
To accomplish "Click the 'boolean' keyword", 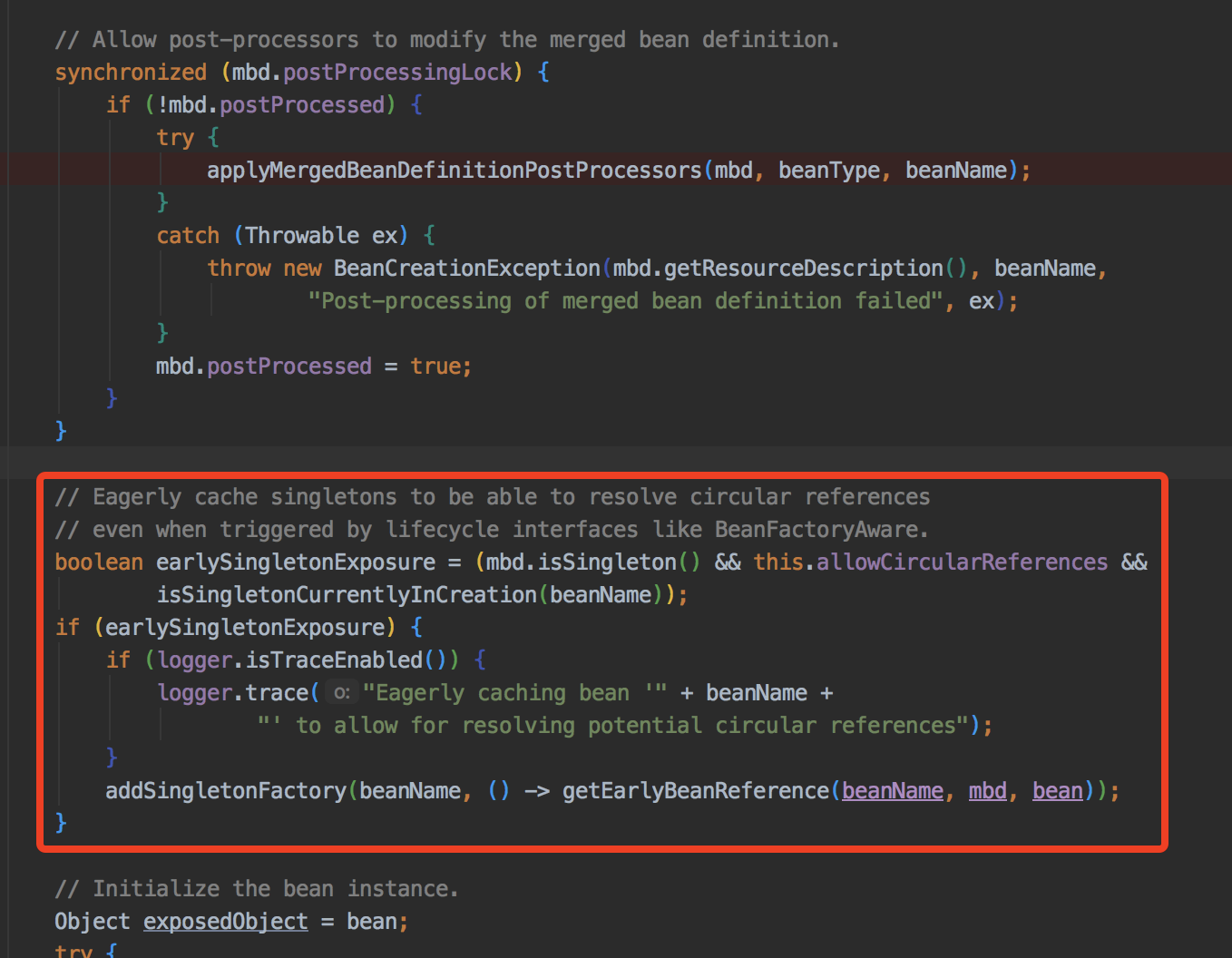I will [x=99, y=562].
